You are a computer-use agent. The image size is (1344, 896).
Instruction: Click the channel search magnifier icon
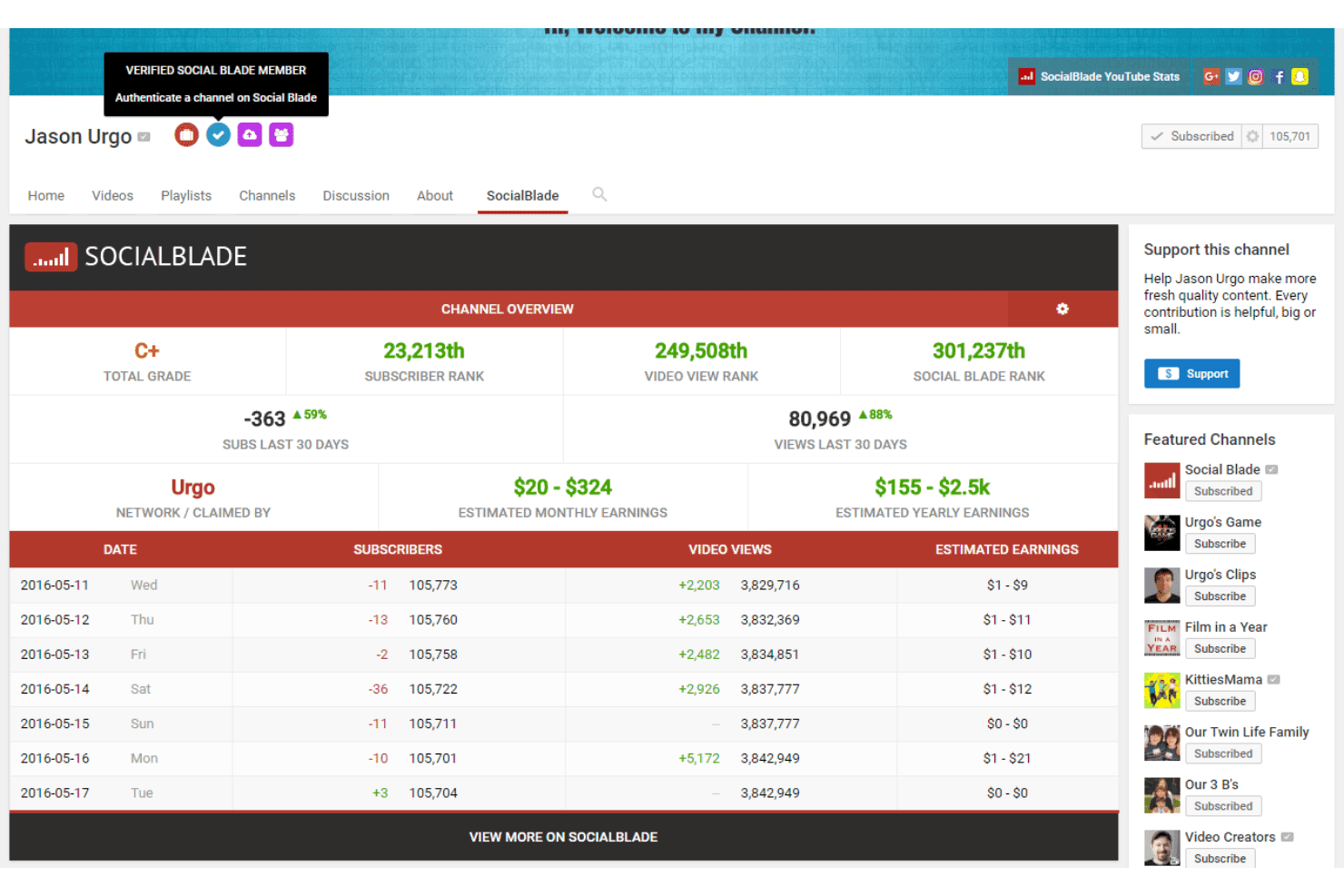pos(599,194)
